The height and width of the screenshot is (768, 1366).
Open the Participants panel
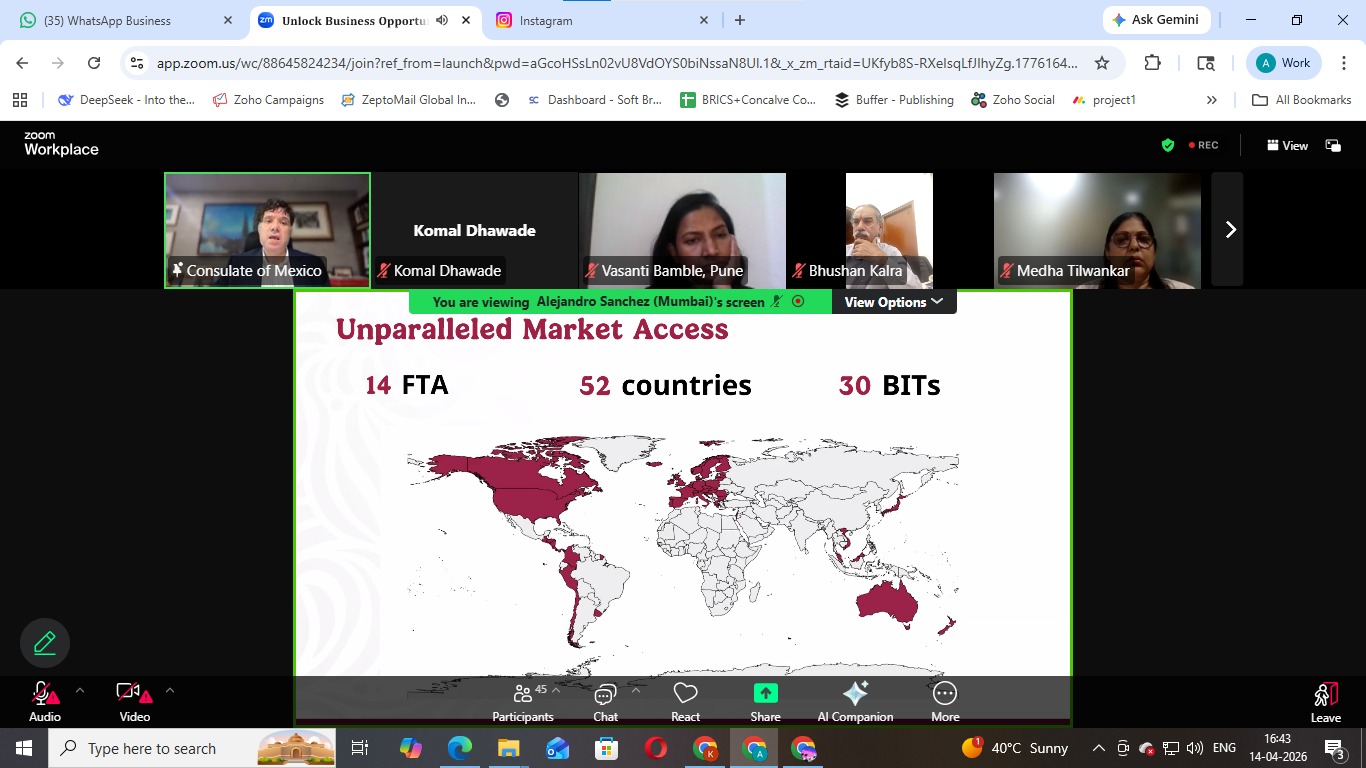point(523,700)
